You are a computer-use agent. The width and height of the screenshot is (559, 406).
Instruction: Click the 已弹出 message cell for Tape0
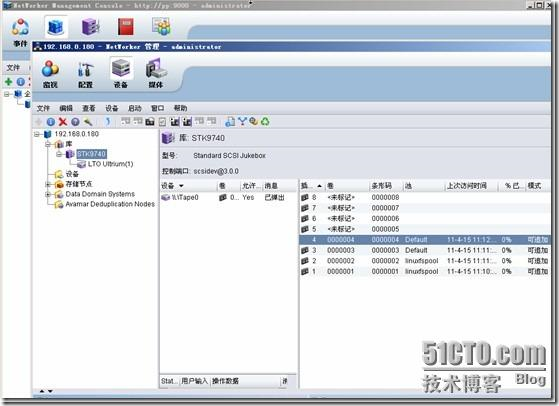(275, 197)
